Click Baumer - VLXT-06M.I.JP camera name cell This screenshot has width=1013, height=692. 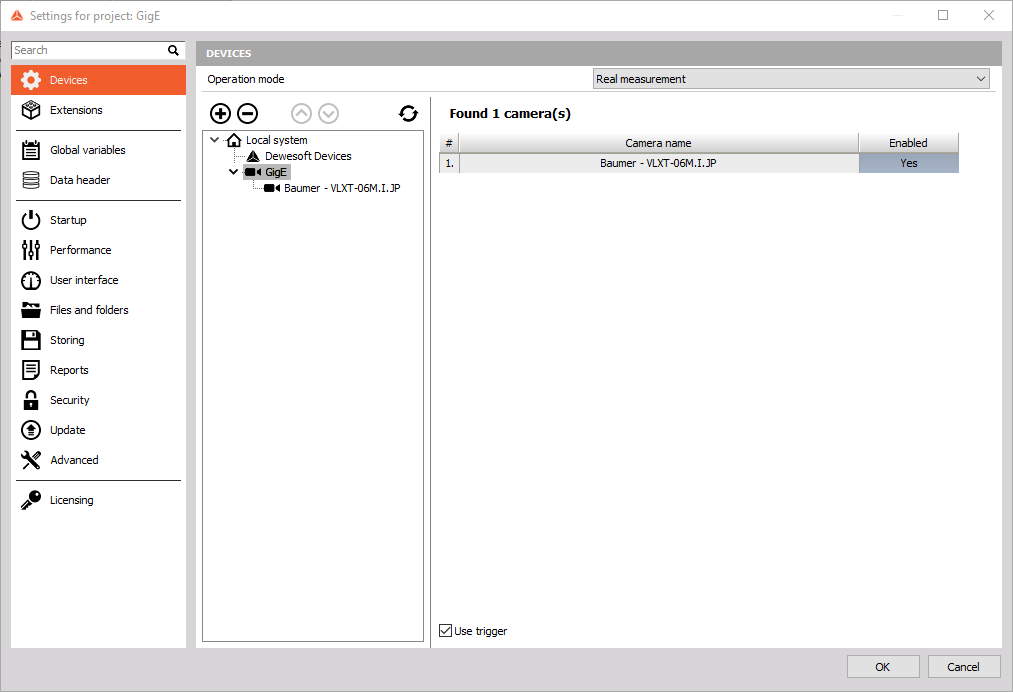658,163
